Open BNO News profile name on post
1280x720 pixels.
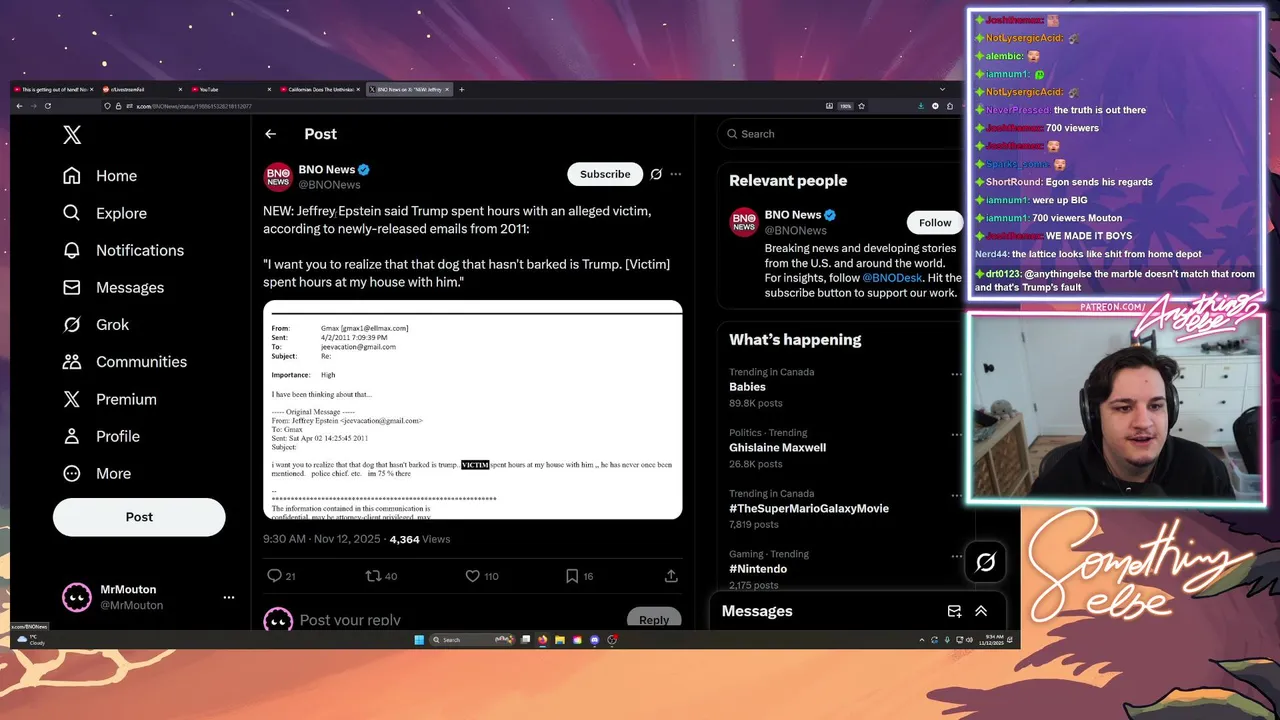coord(326,170)
